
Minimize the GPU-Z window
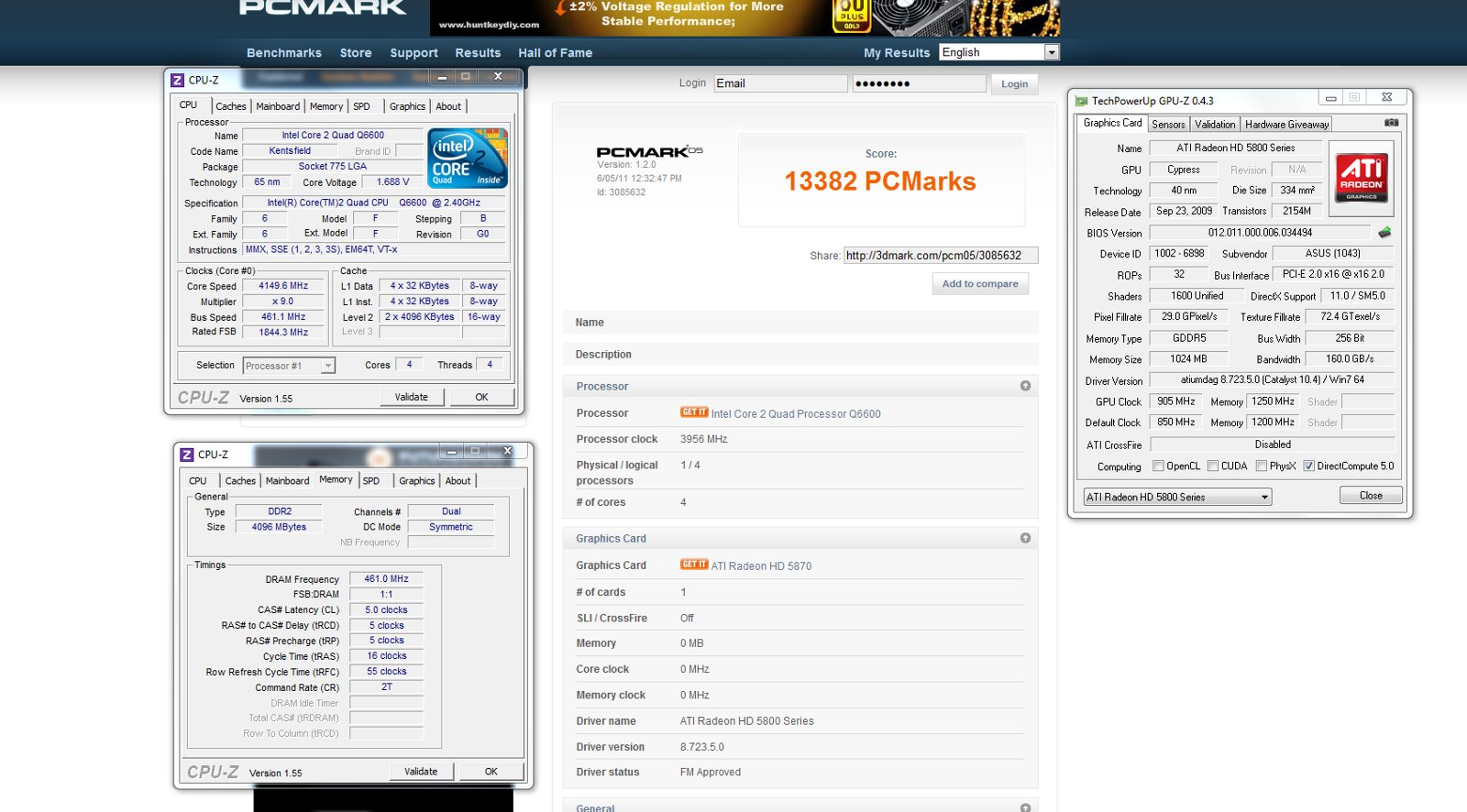point(1330,97)
